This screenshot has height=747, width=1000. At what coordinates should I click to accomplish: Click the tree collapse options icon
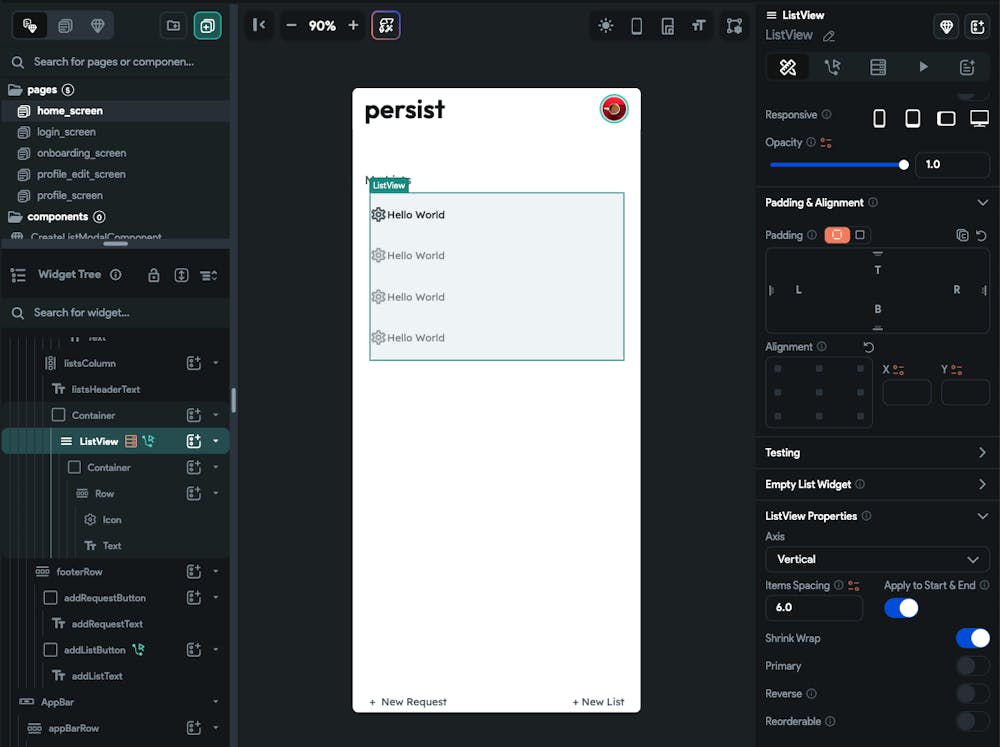[x=209, y=275]
